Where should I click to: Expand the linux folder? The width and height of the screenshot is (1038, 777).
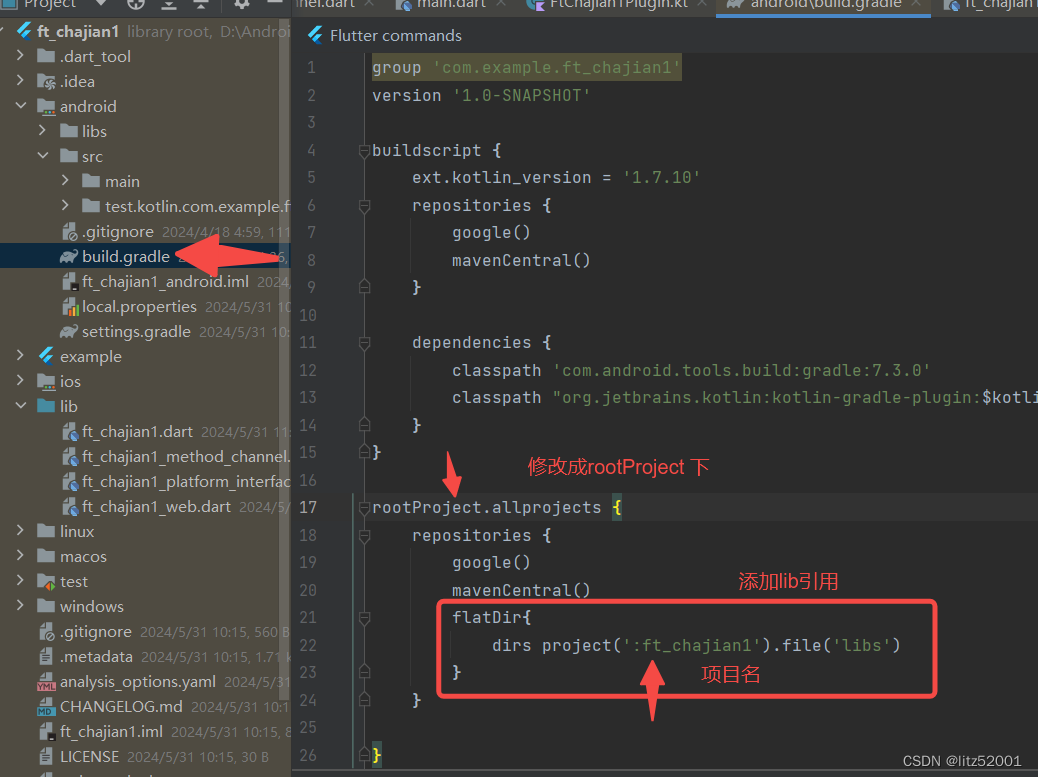[20, 530]
